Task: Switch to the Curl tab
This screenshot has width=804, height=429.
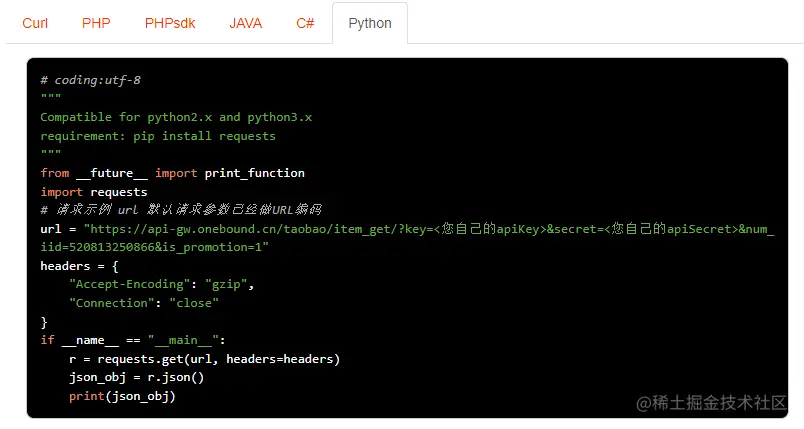Action: [x=35, y=23]
